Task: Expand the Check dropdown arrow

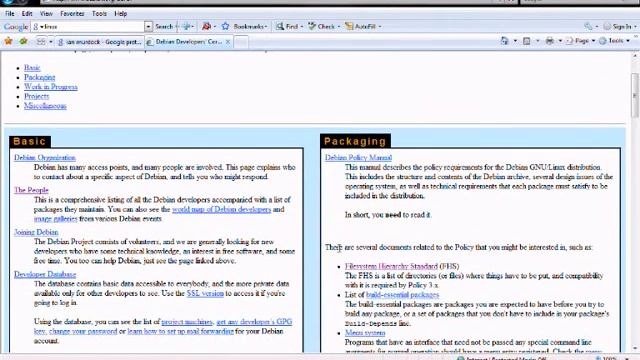Action: pos(339,27)
